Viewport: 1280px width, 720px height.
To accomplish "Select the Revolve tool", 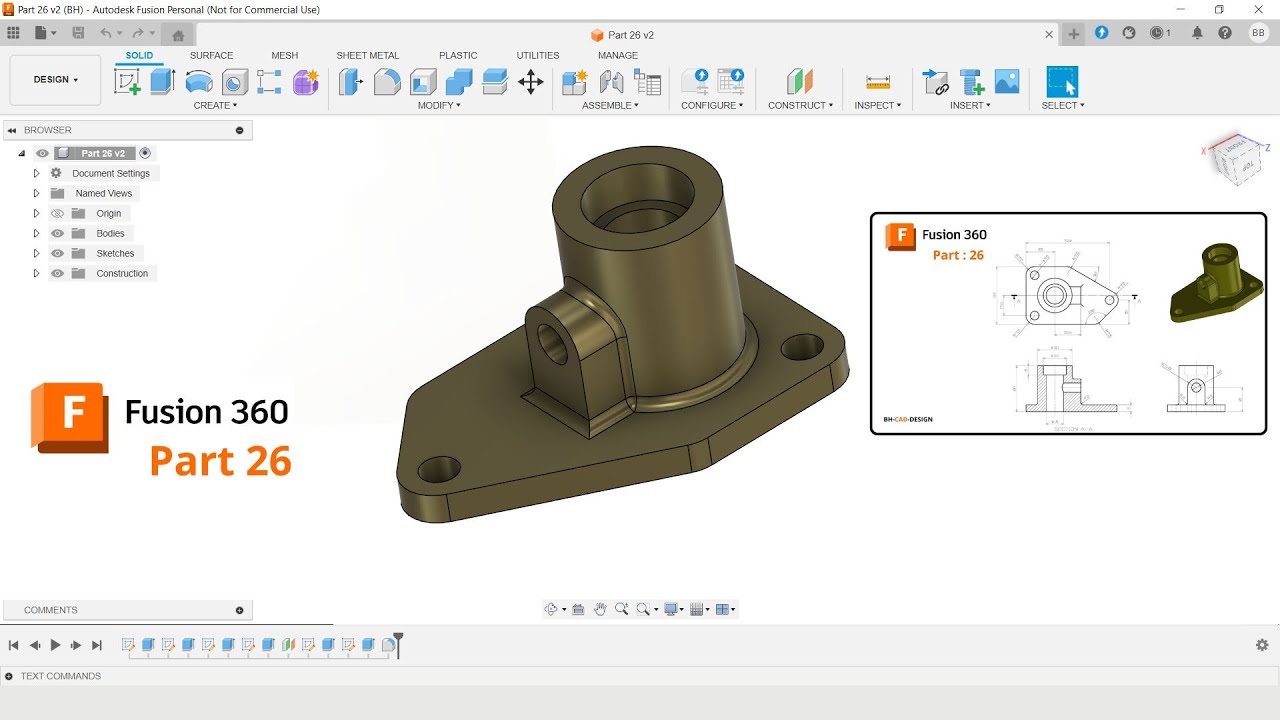I will coord(199,82).
